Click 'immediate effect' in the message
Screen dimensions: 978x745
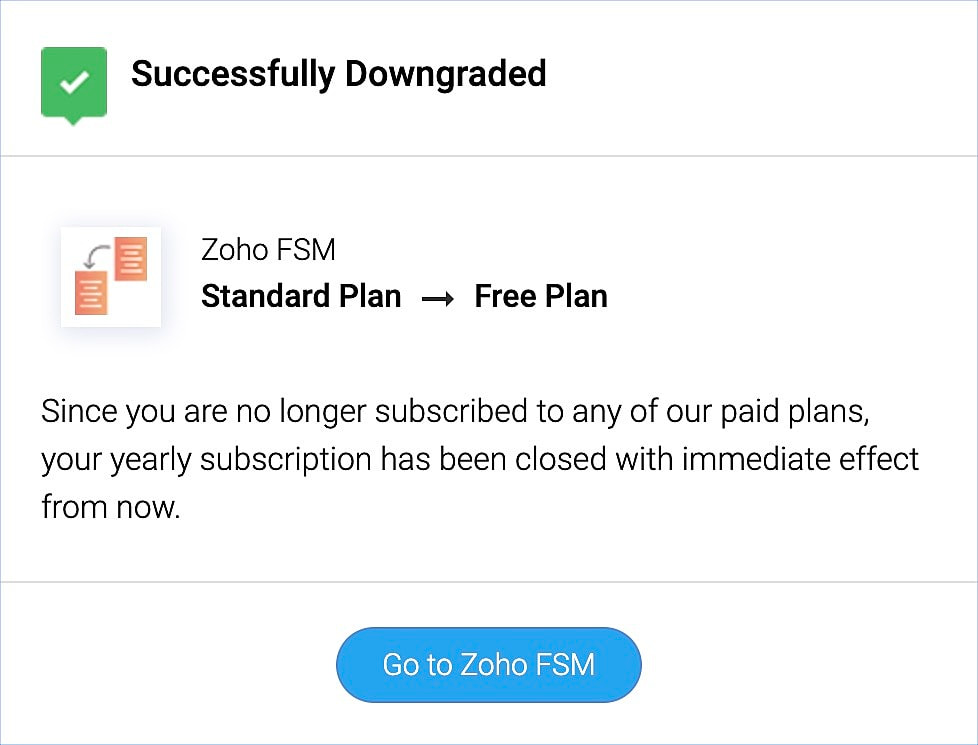[x=800, y=460]
